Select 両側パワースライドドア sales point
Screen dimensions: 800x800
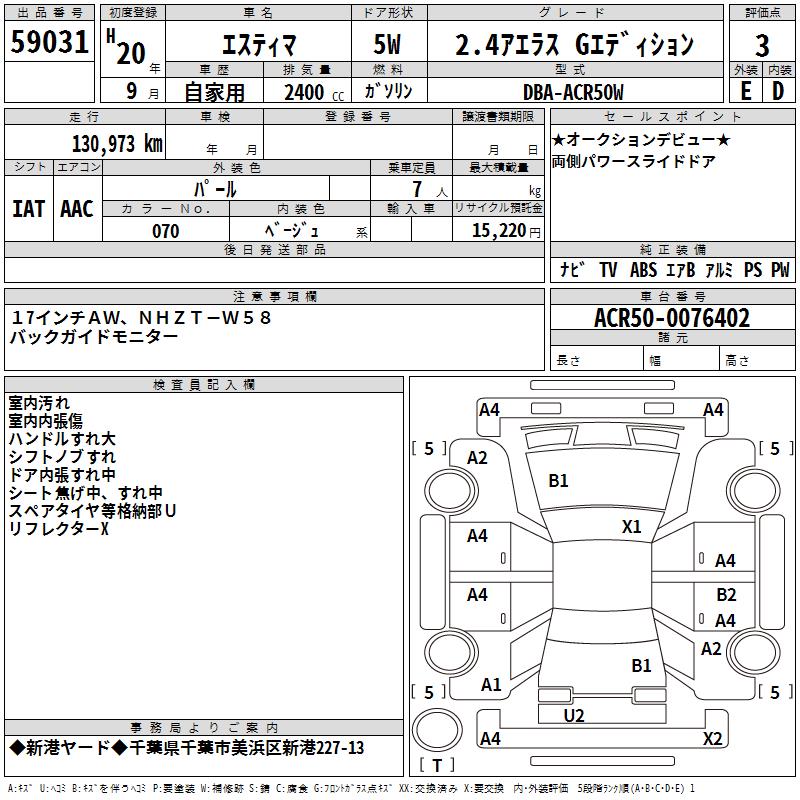point(634,161)
